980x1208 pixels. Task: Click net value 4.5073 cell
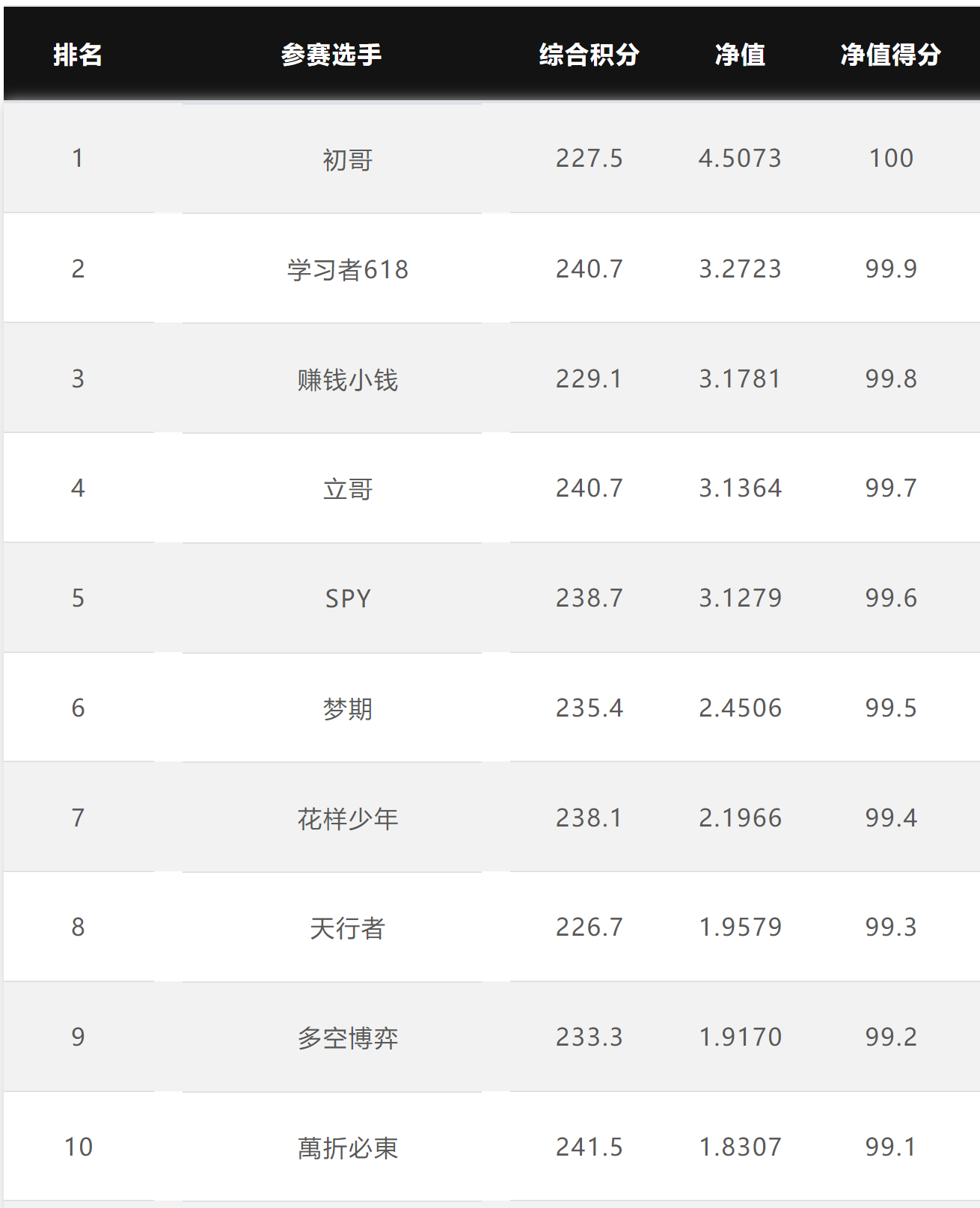(740, 159)
